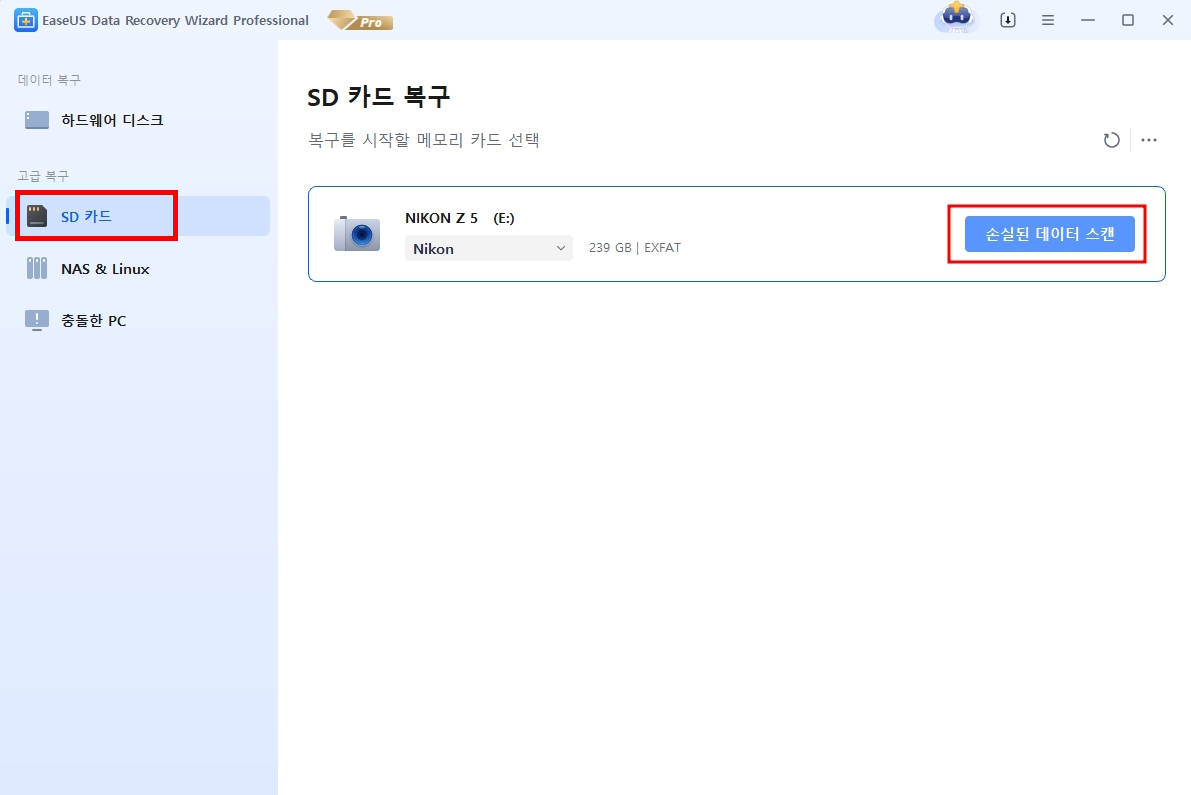Click the SD 카드 복구 heading

378,97
